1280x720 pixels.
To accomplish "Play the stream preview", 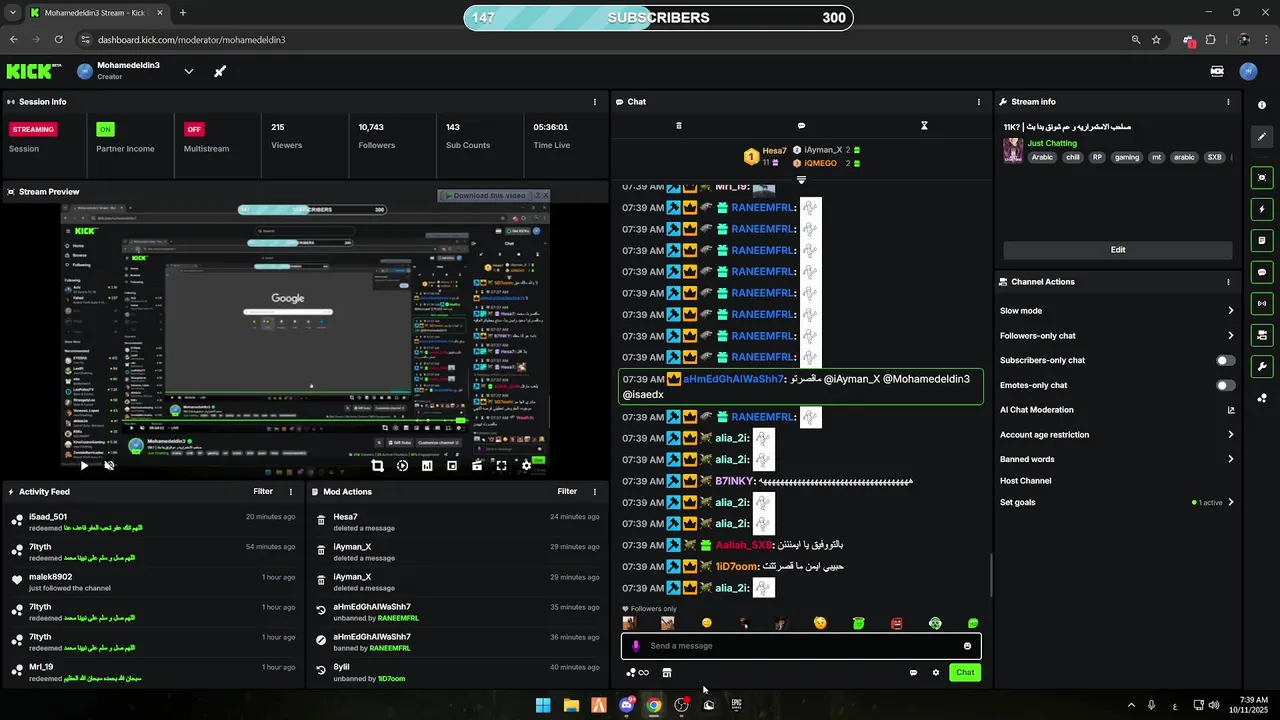I will pos(84,465).
